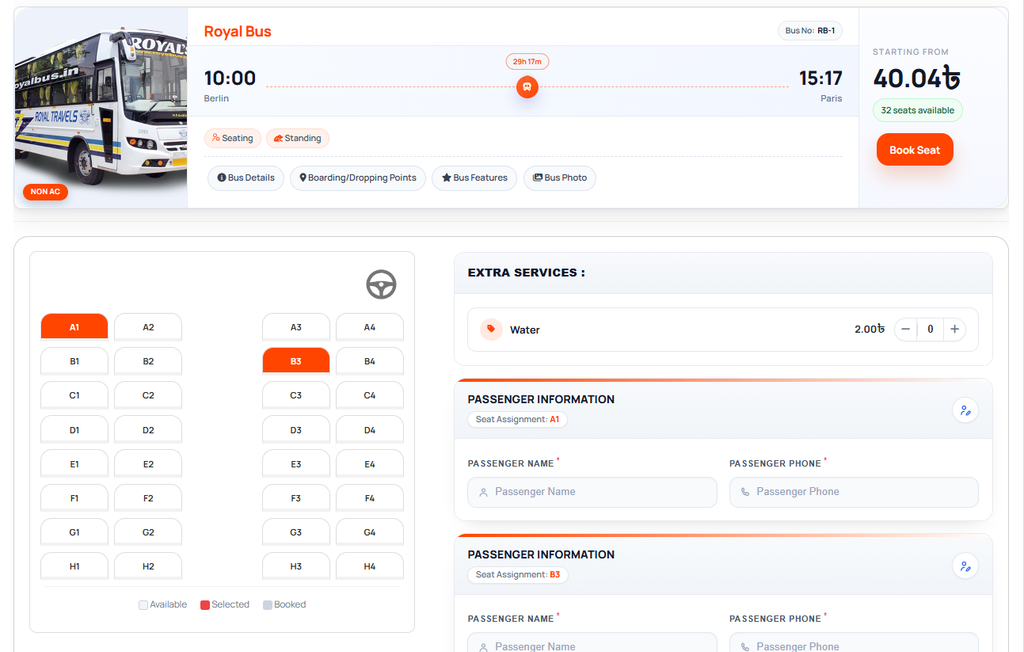Click the edit passenger icon for seat A1
1024x652 pixels.
click(x=965, y=410)
